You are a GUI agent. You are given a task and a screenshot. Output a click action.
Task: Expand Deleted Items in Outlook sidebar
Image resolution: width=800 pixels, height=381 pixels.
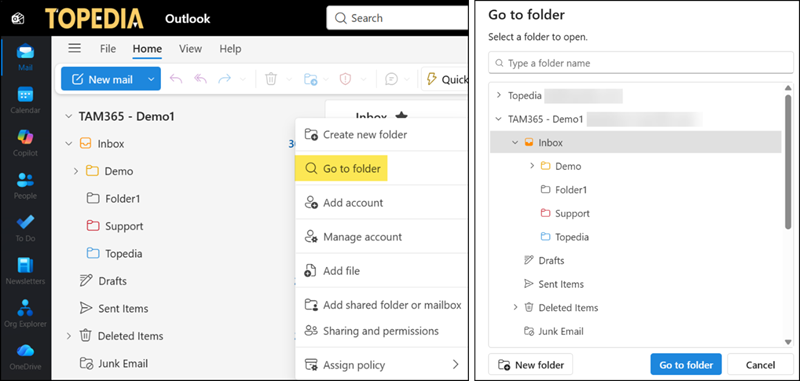[68, 336]
